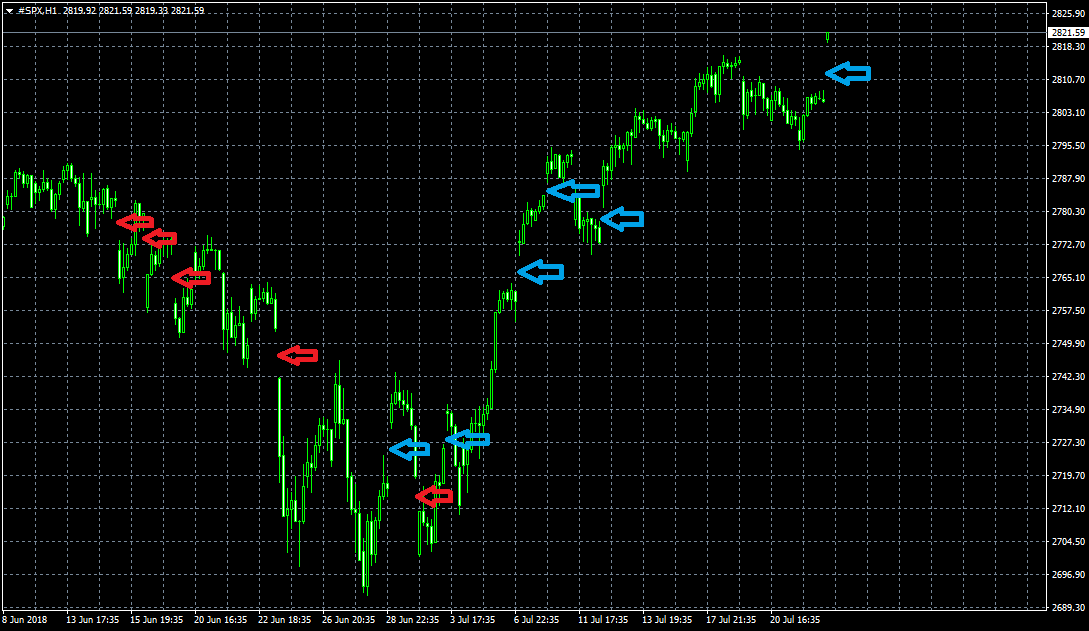This screenshot has height=631, width=1089.
Task: Click the 8 Jun 2018 date label
Action: pos(25,619)
